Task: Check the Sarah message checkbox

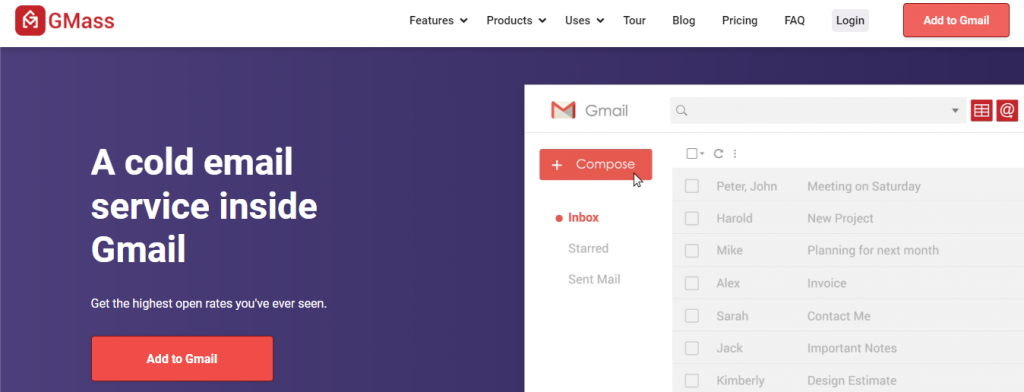Action: point(692,316)
